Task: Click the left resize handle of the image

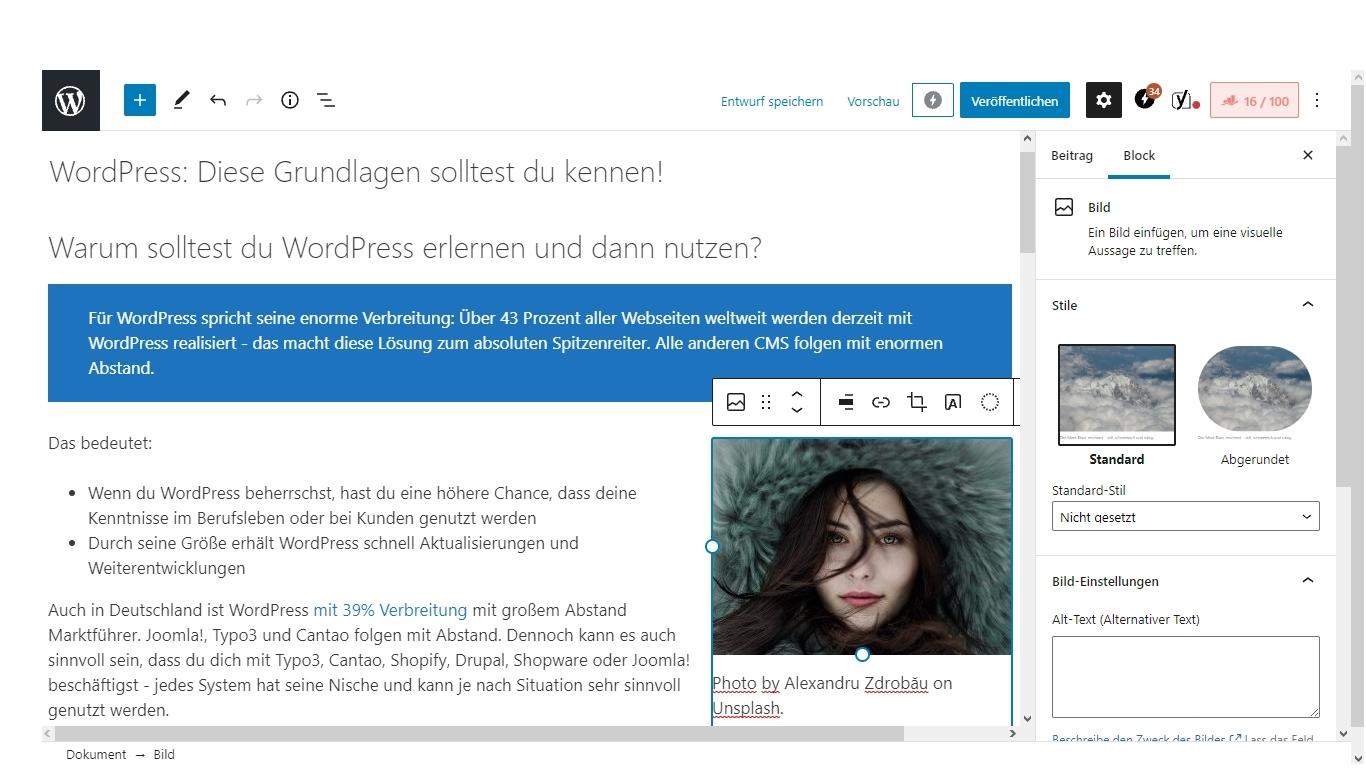Action: (712, 546)
